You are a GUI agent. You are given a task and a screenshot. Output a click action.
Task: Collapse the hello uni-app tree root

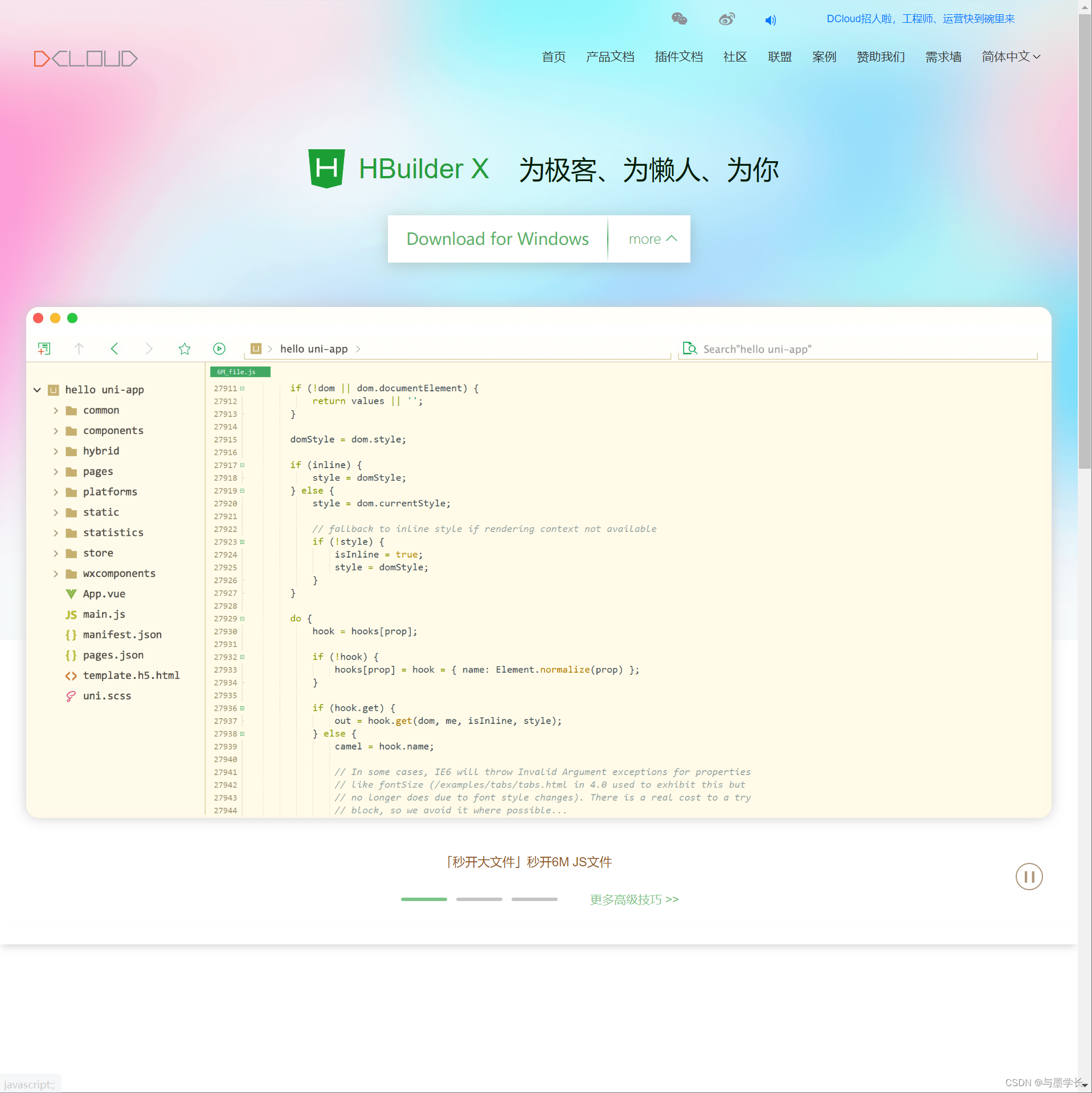[x=37, y=390]
